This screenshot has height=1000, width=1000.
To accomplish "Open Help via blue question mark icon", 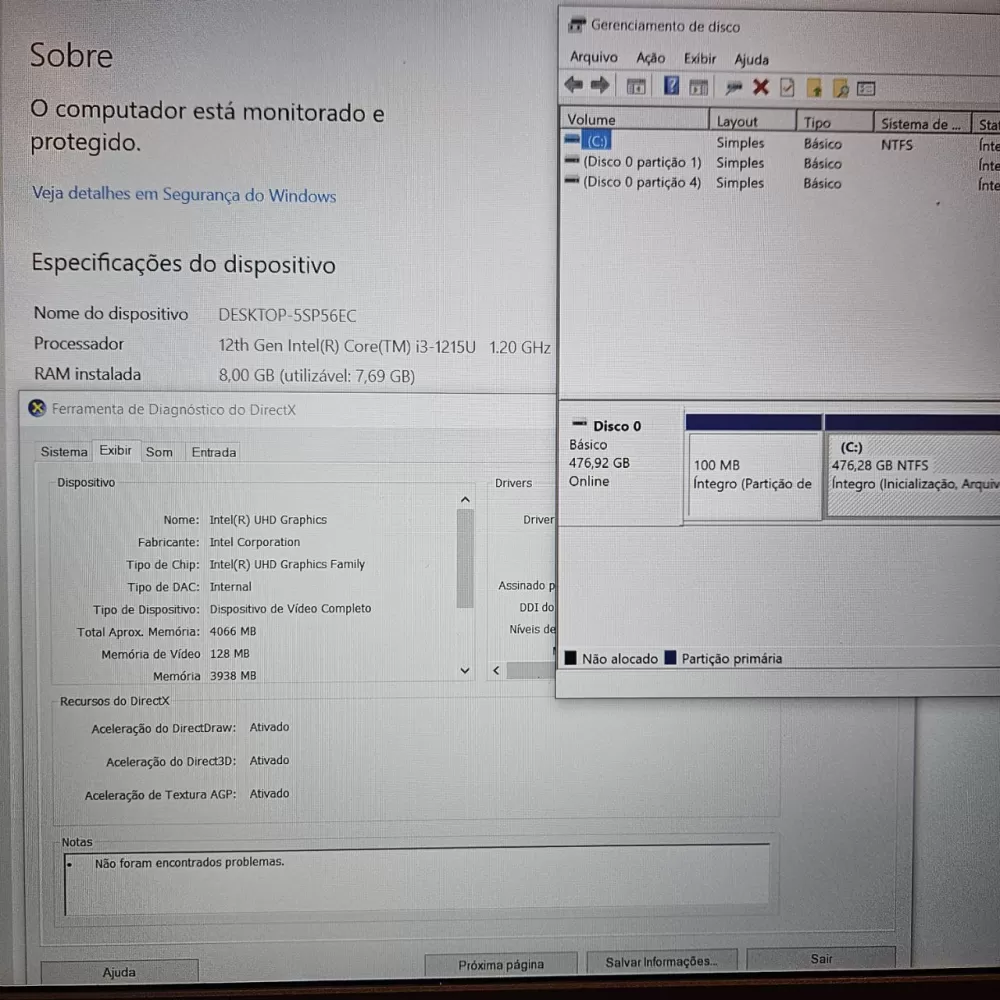I will 671,85.
